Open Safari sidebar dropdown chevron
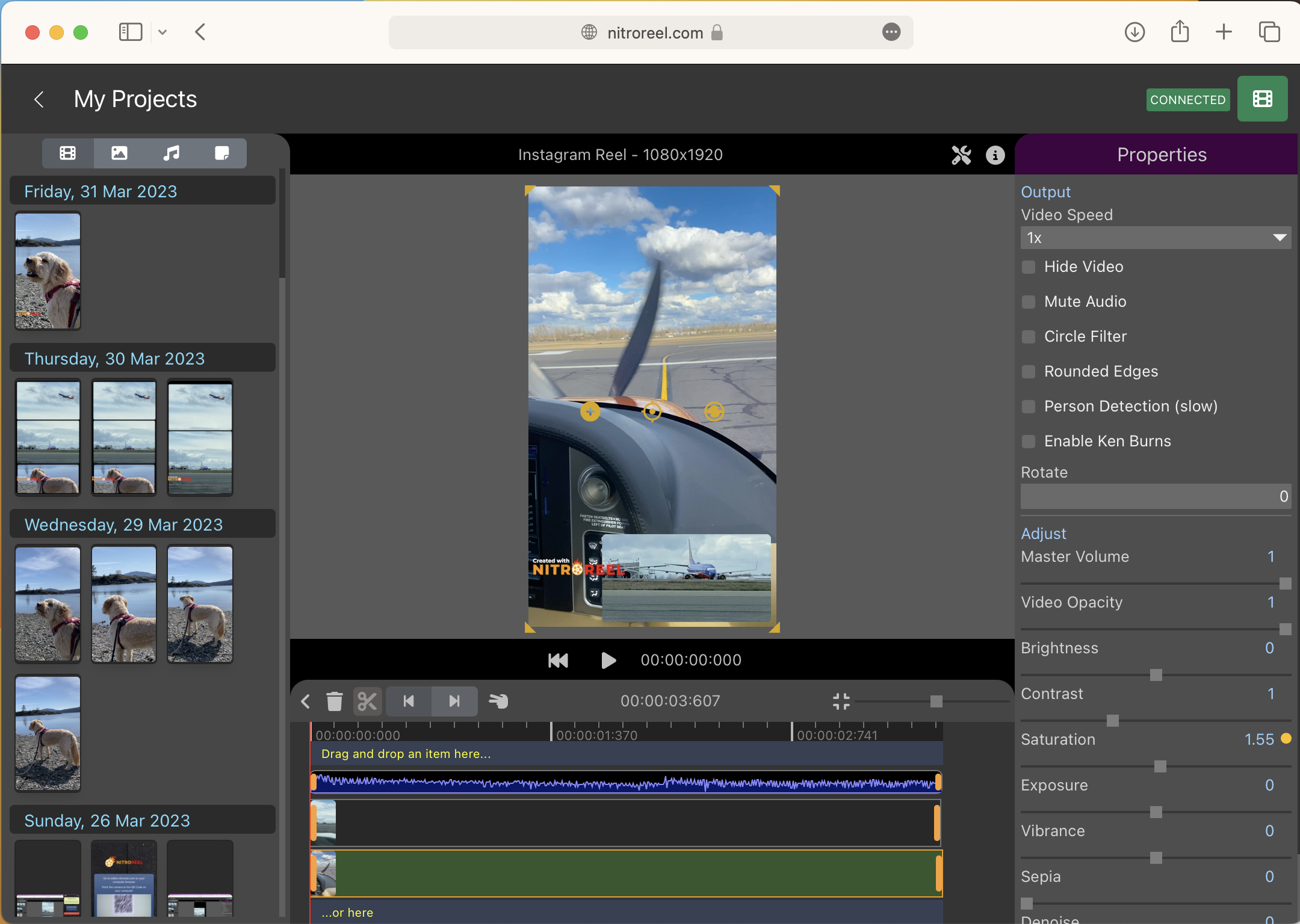 point(162,32)
